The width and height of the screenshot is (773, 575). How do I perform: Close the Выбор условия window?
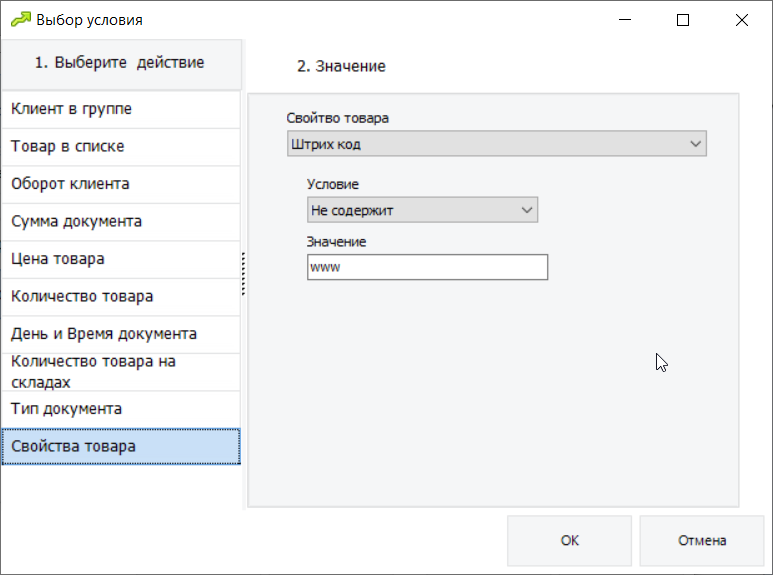click(741, 20)
